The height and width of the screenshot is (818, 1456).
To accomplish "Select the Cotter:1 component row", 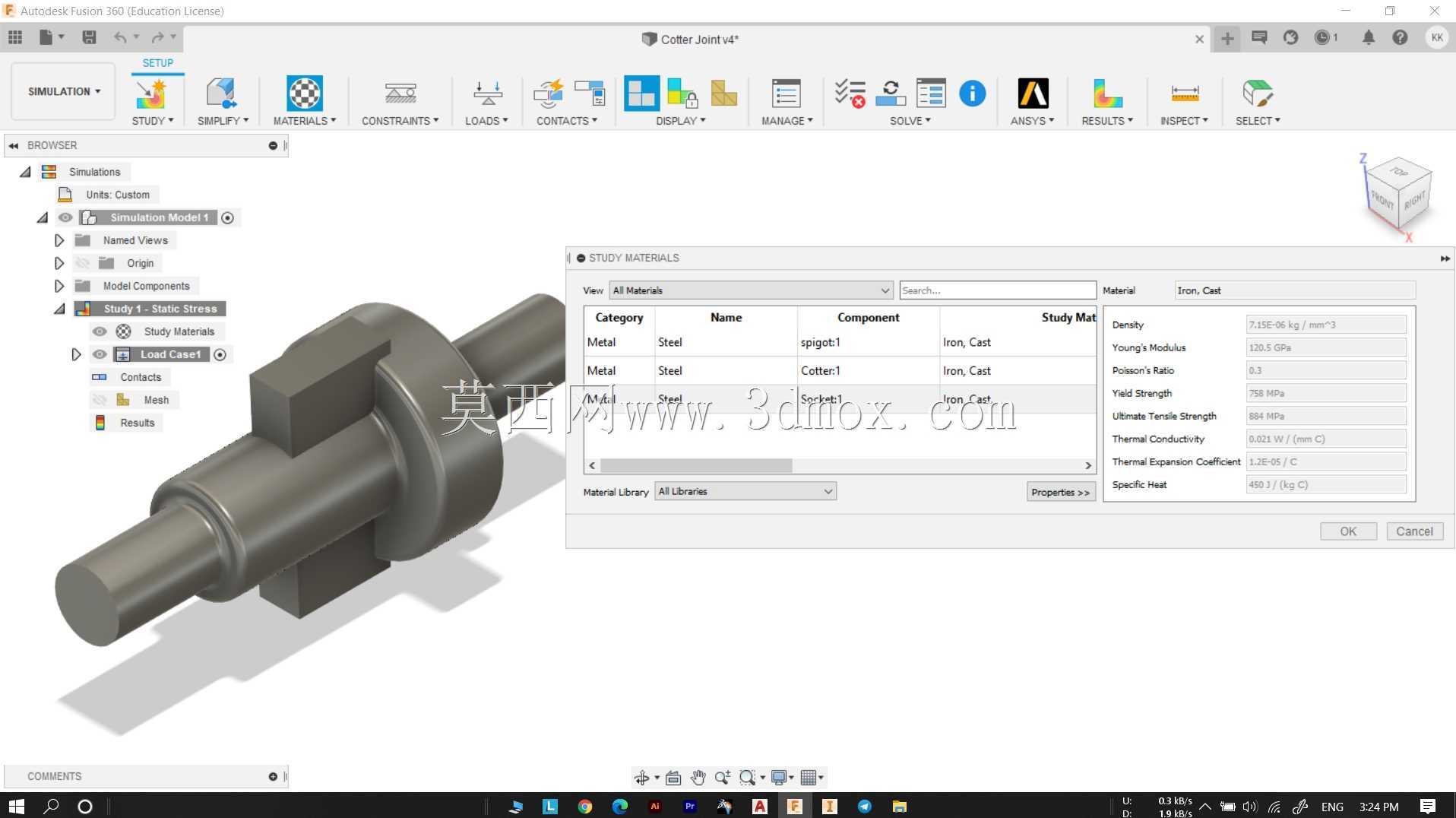I will pos(839,370).
